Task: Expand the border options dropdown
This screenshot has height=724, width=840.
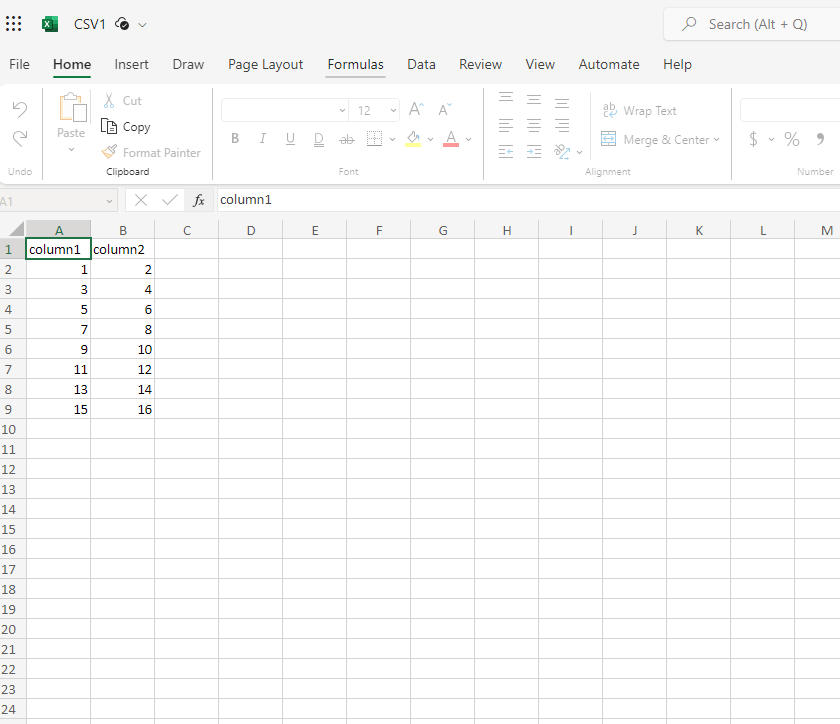Action: [x=391, y=139]
